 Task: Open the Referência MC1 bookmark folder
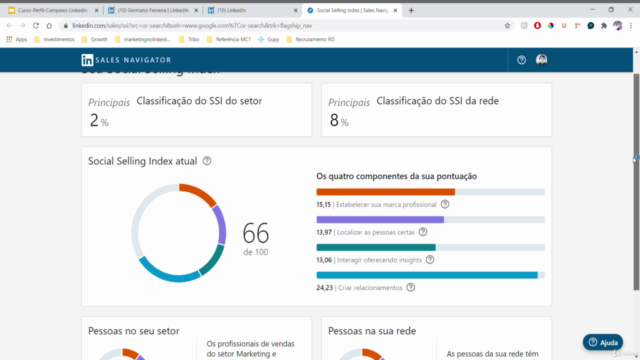point(229,39)
